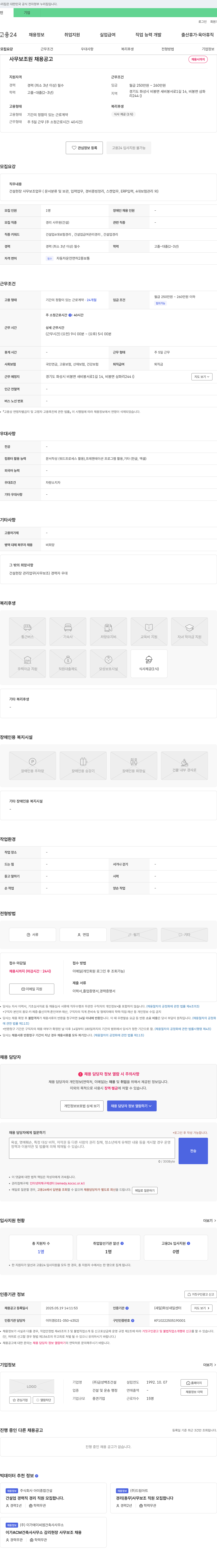Expand 지도 보기 in 근무 예정지 row
Viewport: 217px width, 1568px height.
(x=202, y=377)
